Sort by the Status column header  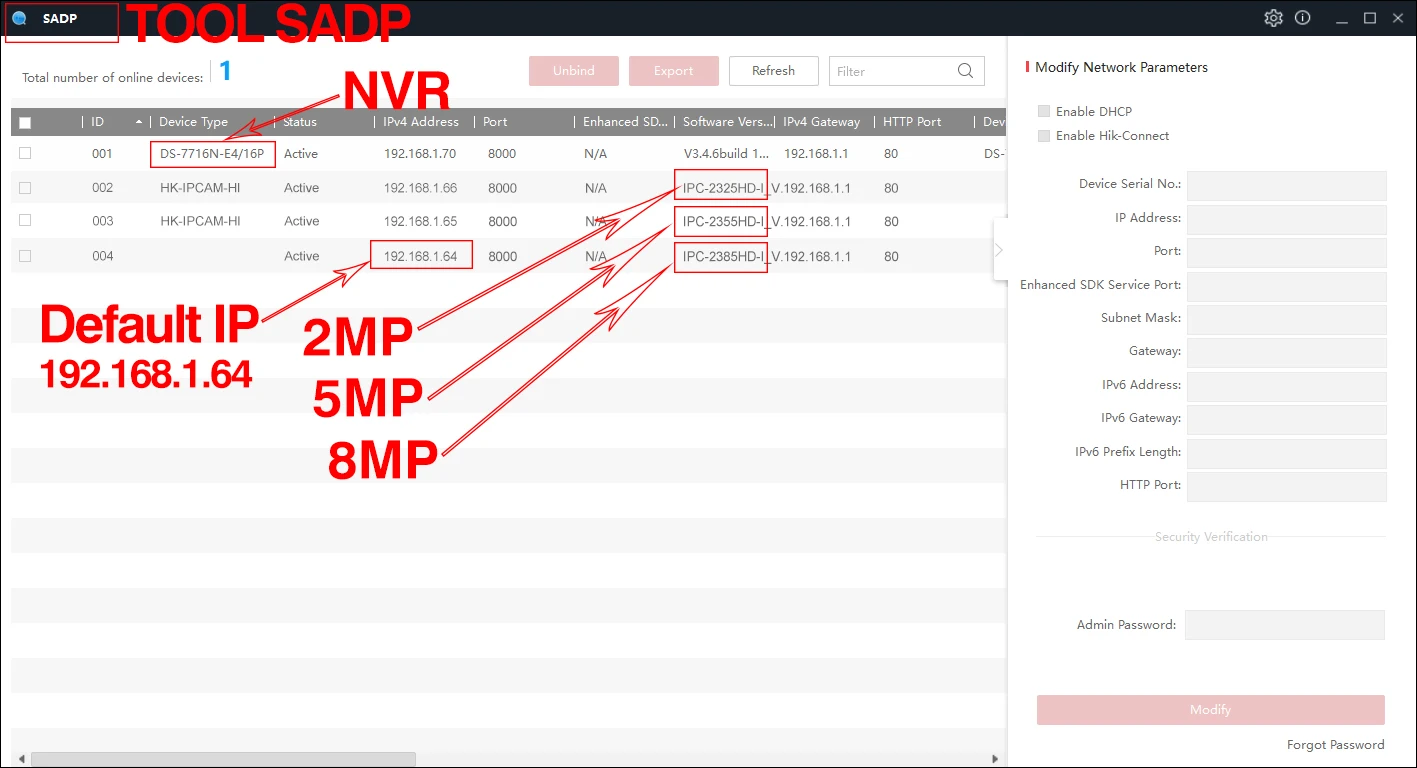pos(300,122)
